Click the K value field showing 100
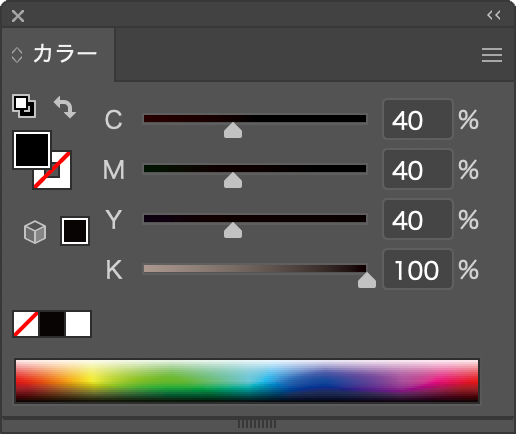 pos(418,269)
